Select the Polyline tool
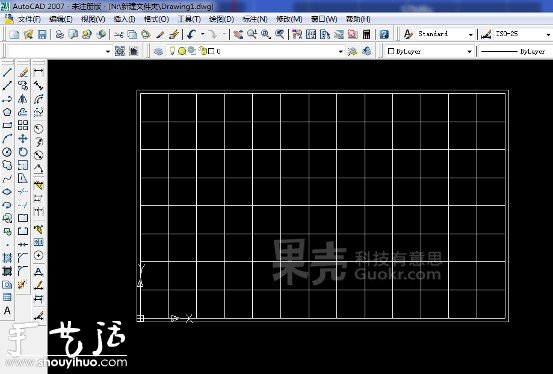The width and height of the screenshot is (553, 374). click(x=7, y=99)
